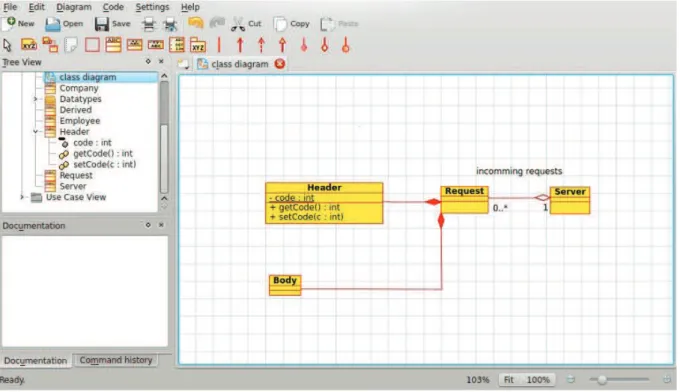The width and height of the screenshot is (680, 392).
Task: Save the current model
Action: tap(112, 23)
